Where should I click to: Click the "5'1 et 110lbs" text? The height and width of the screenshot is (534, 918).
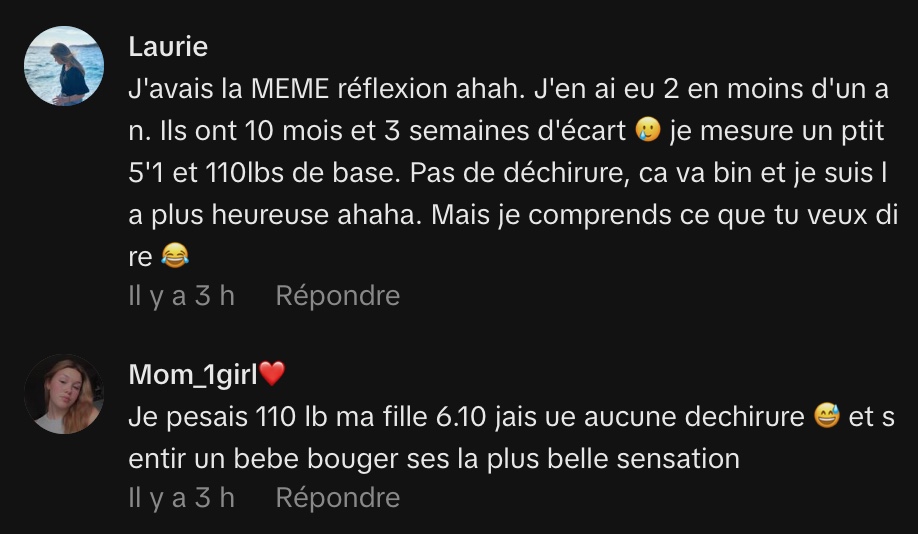[x=221, y=173]
